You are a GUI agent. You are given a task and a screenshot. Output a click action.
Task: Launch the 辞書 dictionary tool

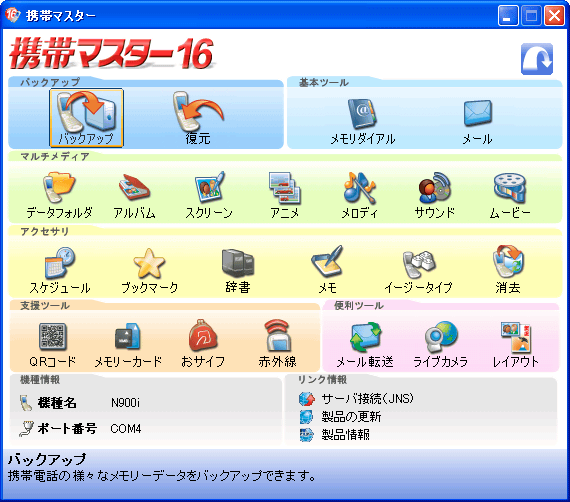tap(238, 271)
